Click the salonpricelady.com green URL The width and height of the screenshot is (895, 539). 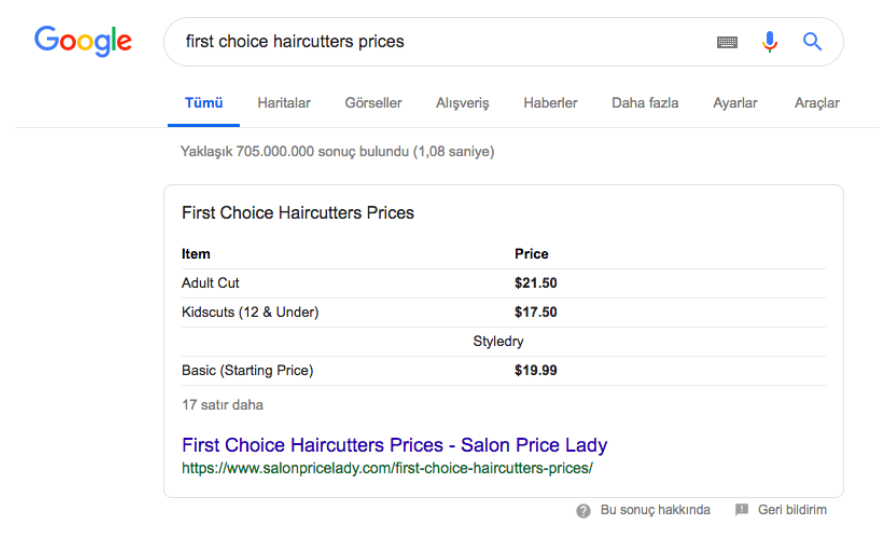[x=387, y=468]
